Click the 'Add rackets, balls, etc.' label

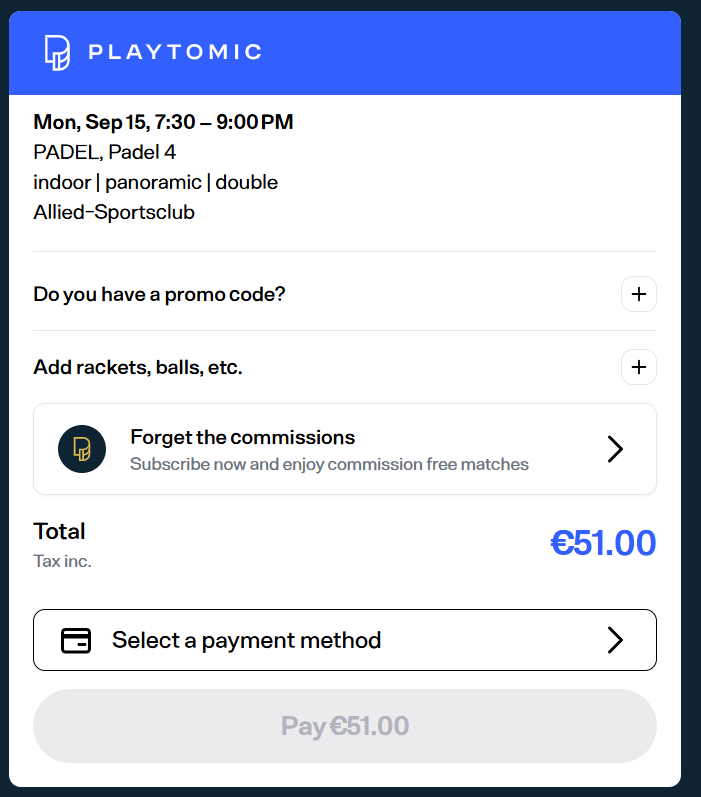tap(138, 367)
